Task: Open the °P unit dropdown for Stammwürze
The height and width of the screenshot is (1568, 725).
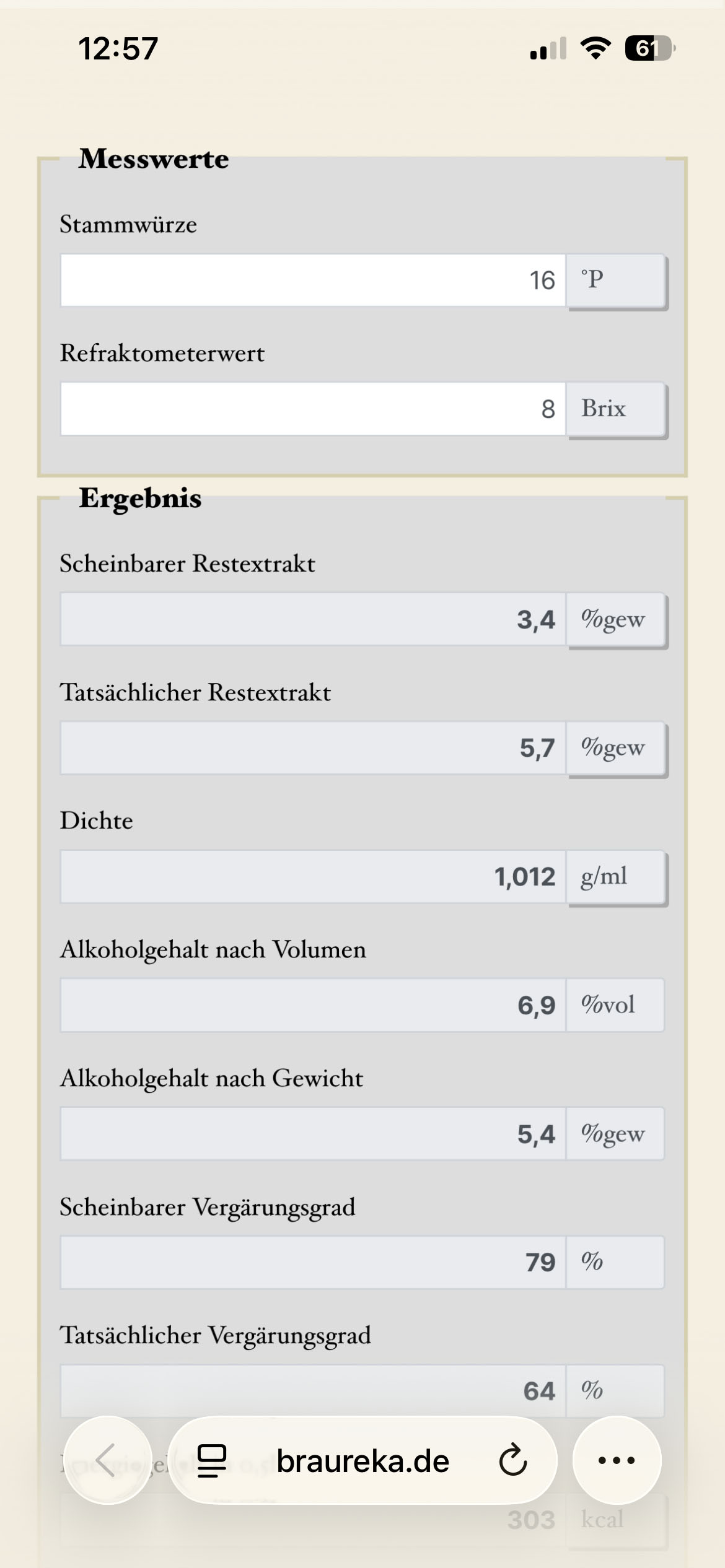Action: click(x=617, y=281)
